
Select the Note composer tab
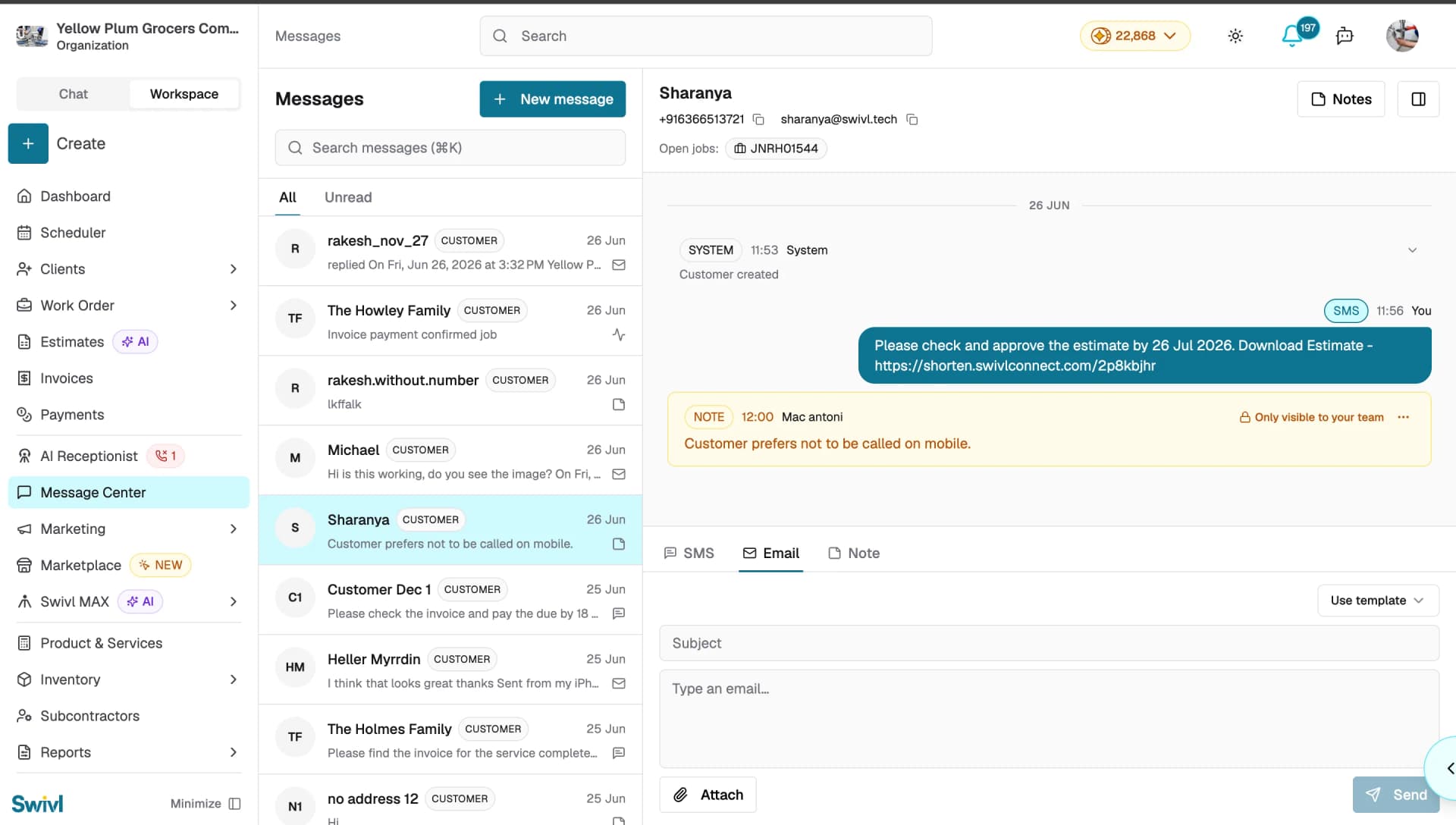click(x=854, y=554)
